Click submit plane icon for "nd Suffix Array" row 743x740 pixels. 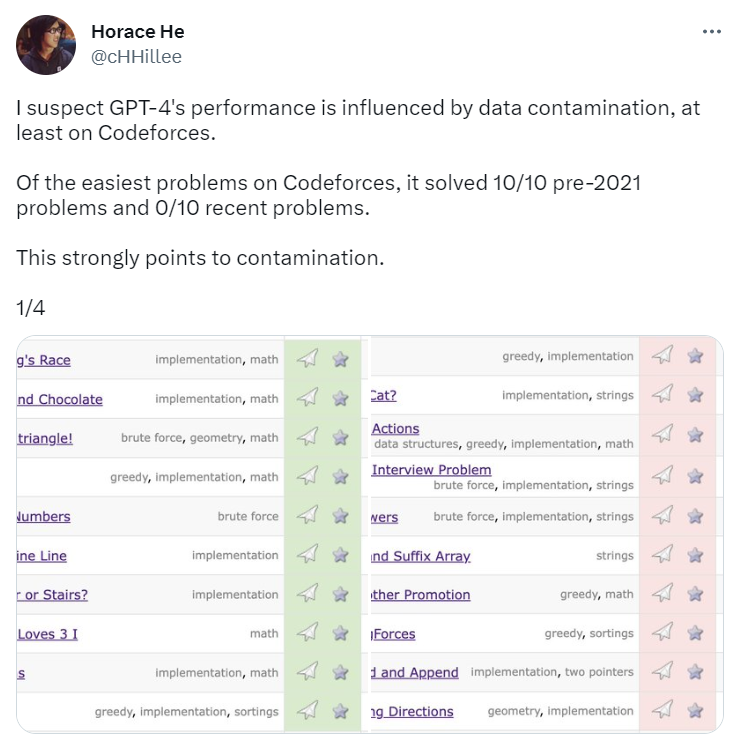tap(662, 556)
